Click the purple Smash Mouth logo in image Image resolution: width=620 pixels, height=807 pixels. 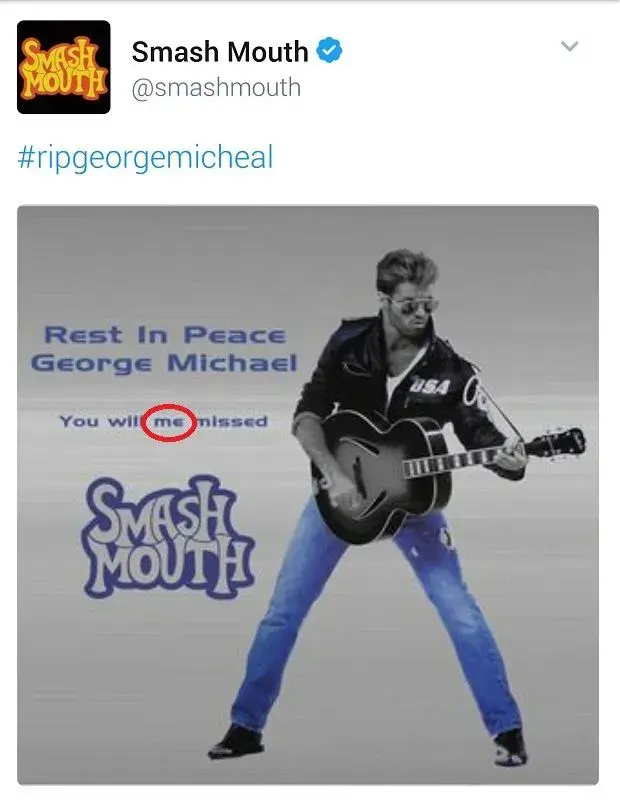coord(169,537)
